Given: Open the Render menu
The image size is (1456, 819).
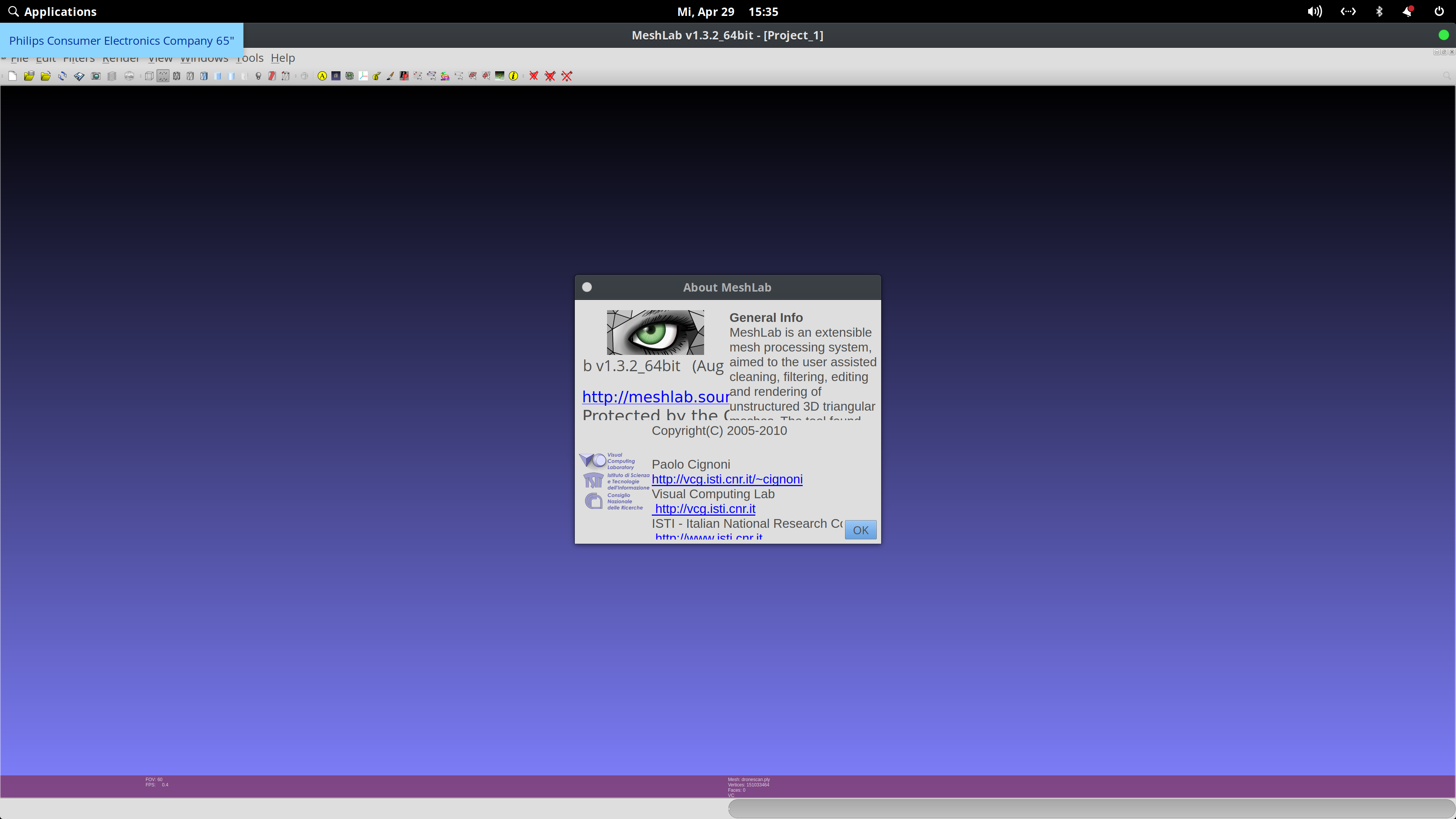Looking at the screenshot, I should tap(121, 58).
